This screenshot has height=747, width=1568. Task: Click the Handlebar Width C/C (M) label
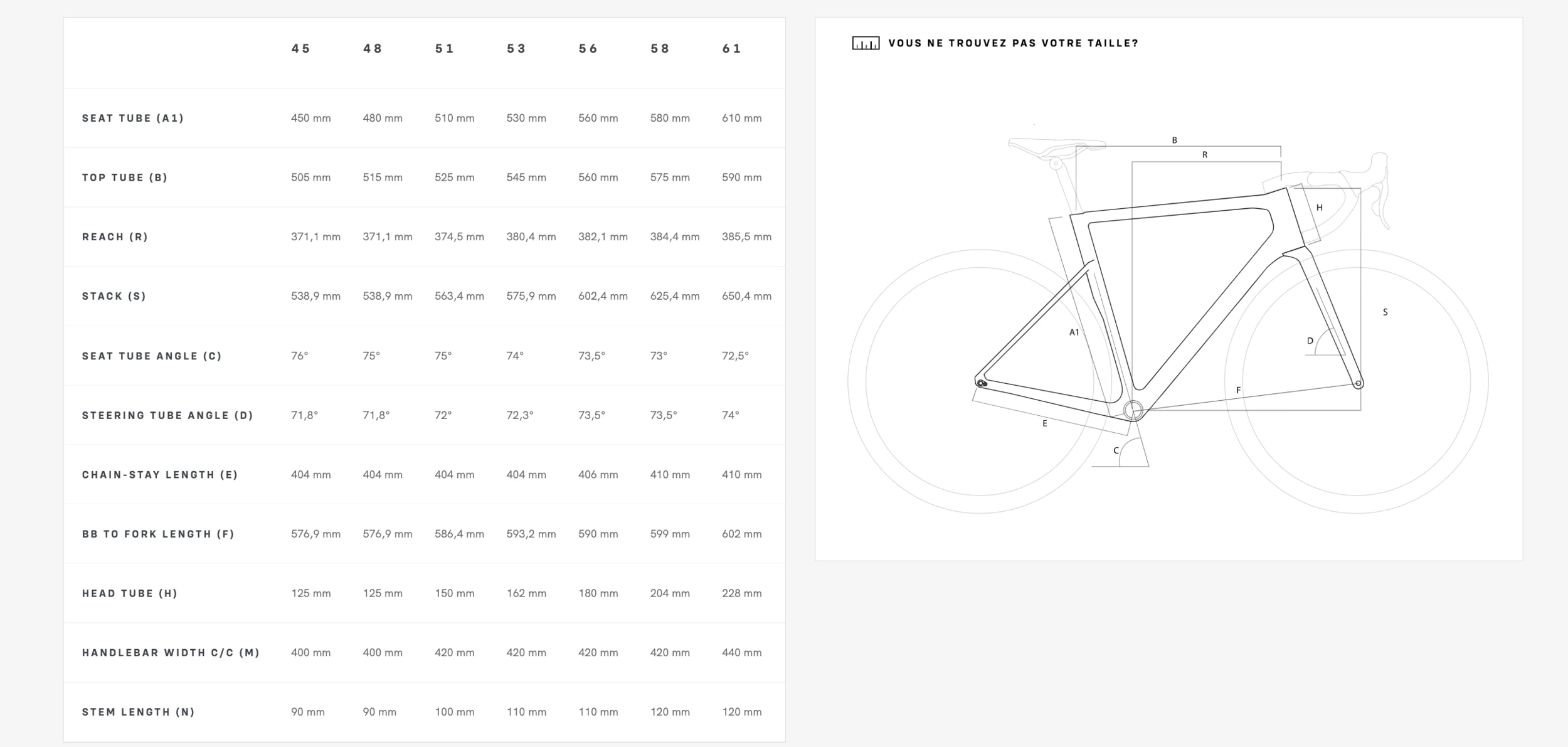click(x=171, y=653)
